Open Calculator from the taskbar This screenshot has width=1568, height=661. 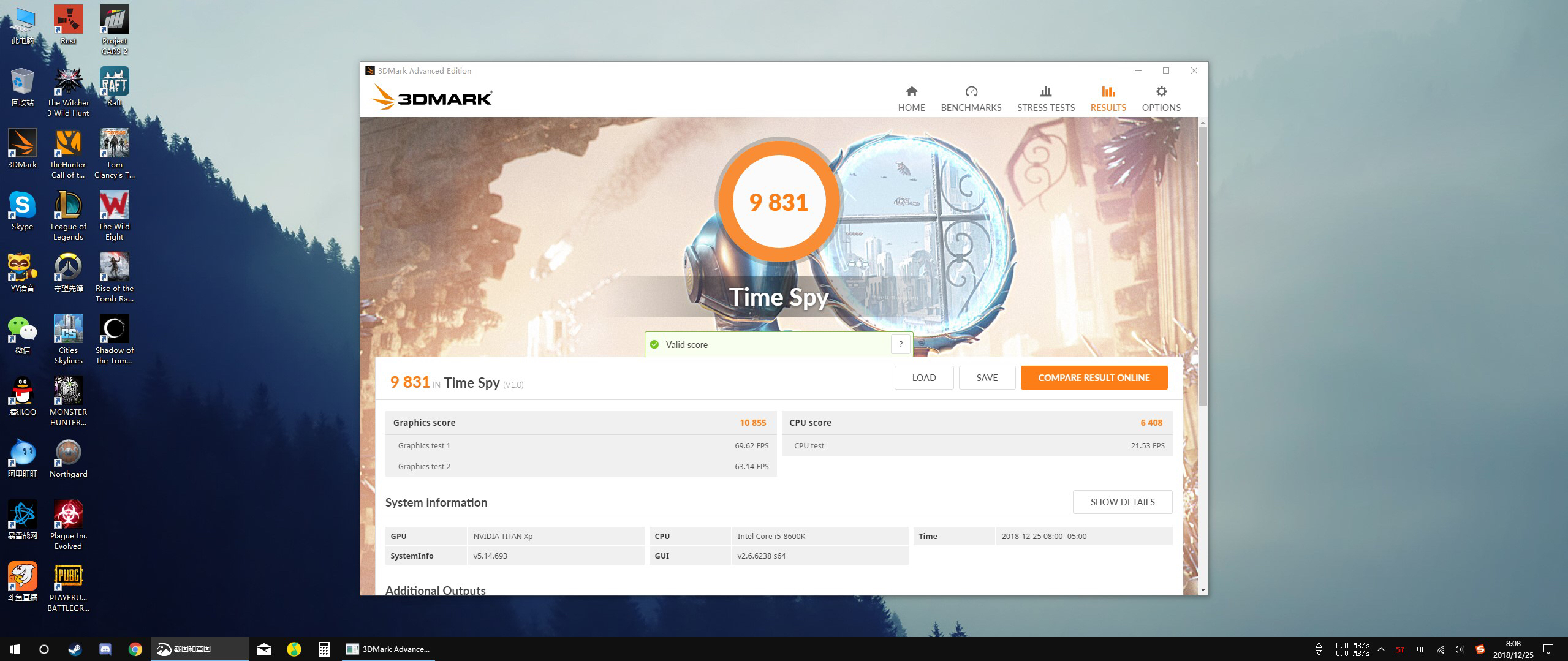tap(324, 649)
